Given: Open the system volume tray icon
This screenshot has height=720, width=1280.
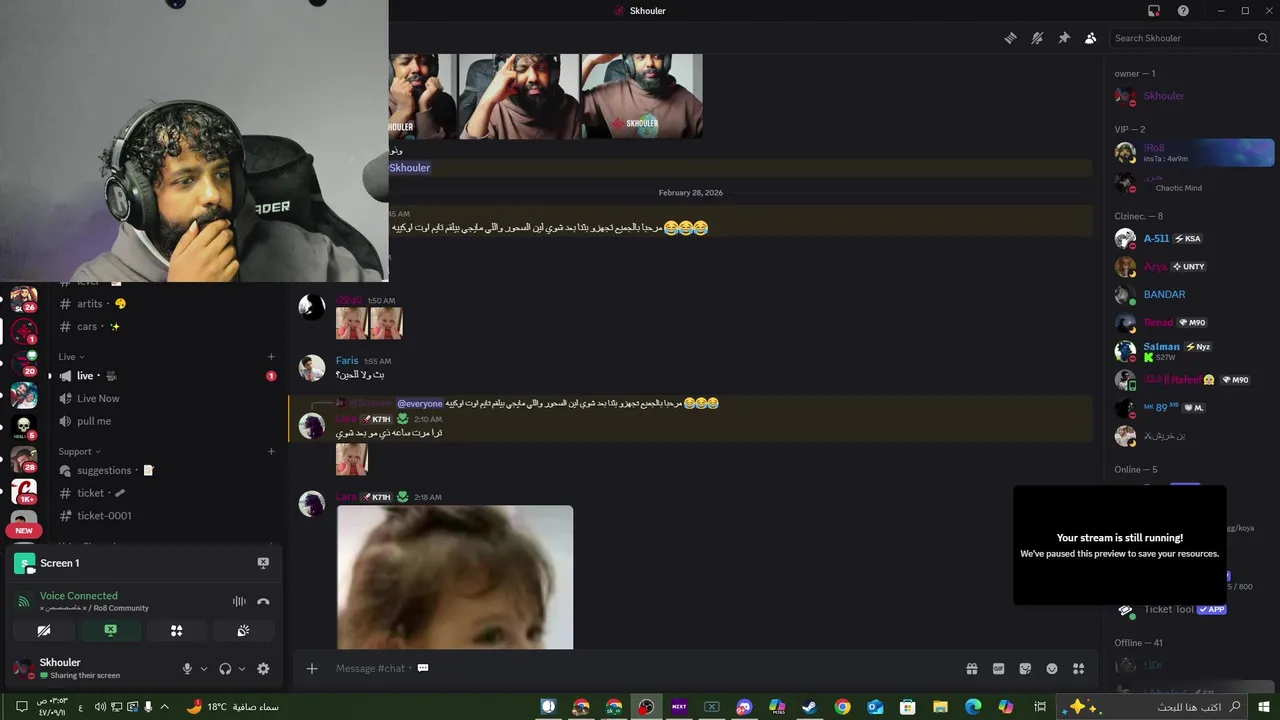Looking at the screenshot, I should click(100, 707).
